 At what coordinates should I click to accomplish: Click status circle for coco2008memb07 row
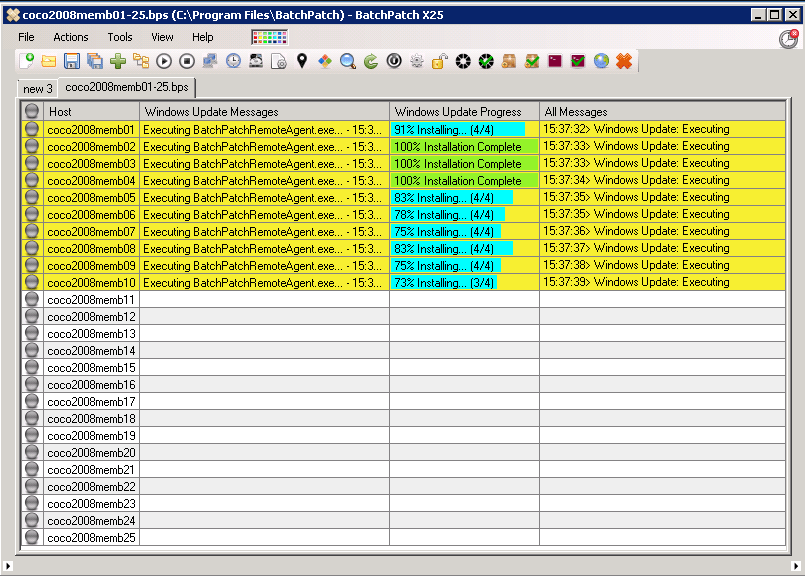click(32, 231)
